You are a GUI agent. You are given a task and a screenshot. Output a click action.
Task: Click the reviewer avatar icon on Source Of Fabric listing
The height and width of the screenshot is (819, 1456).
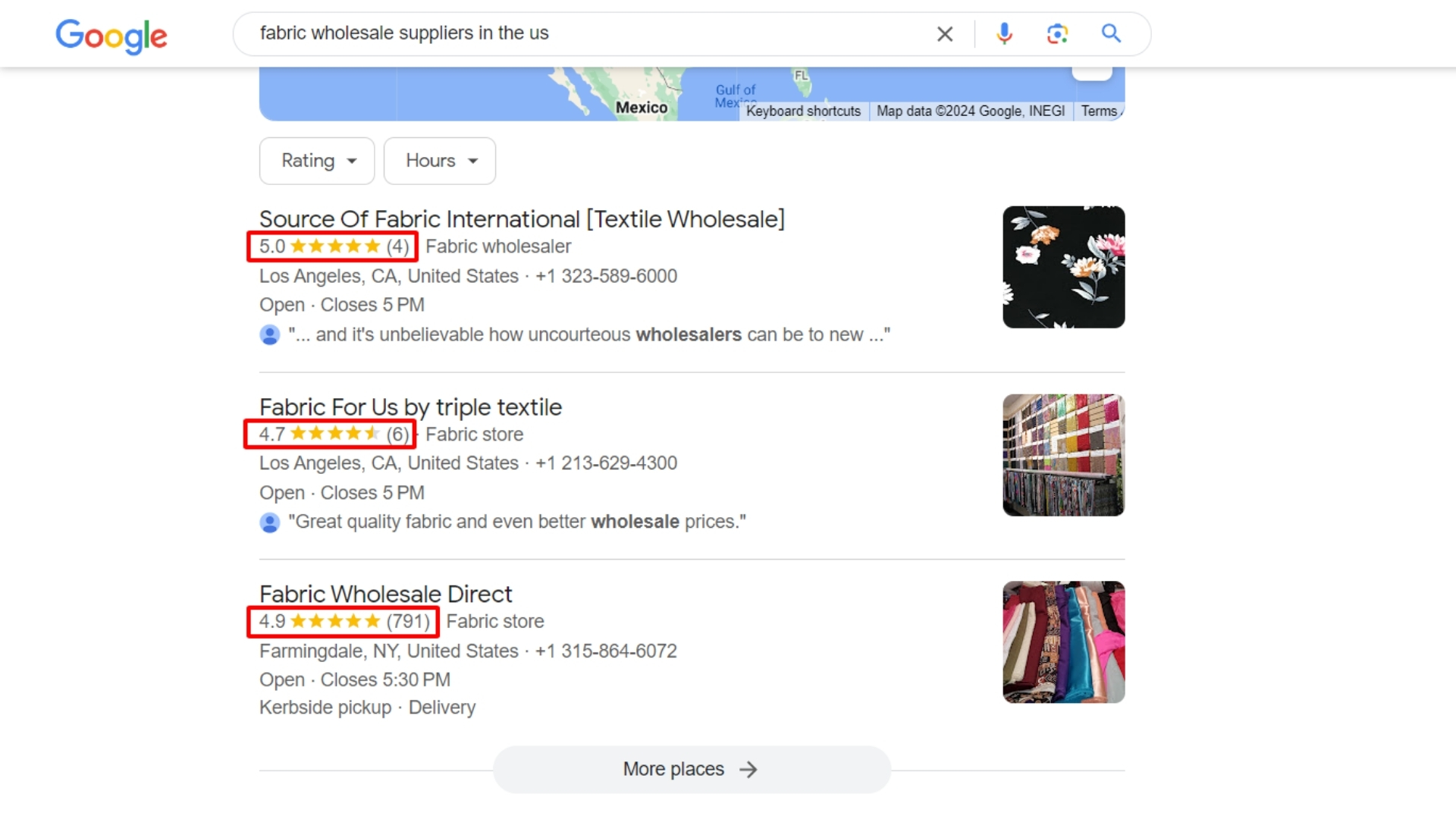click(270, 334)
